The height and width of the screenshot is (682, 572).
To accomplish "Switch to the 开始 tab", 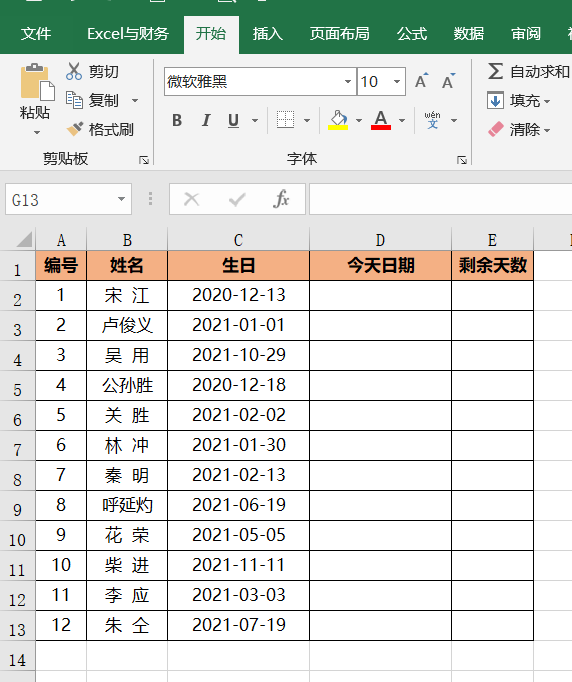I will click(211, 33).
